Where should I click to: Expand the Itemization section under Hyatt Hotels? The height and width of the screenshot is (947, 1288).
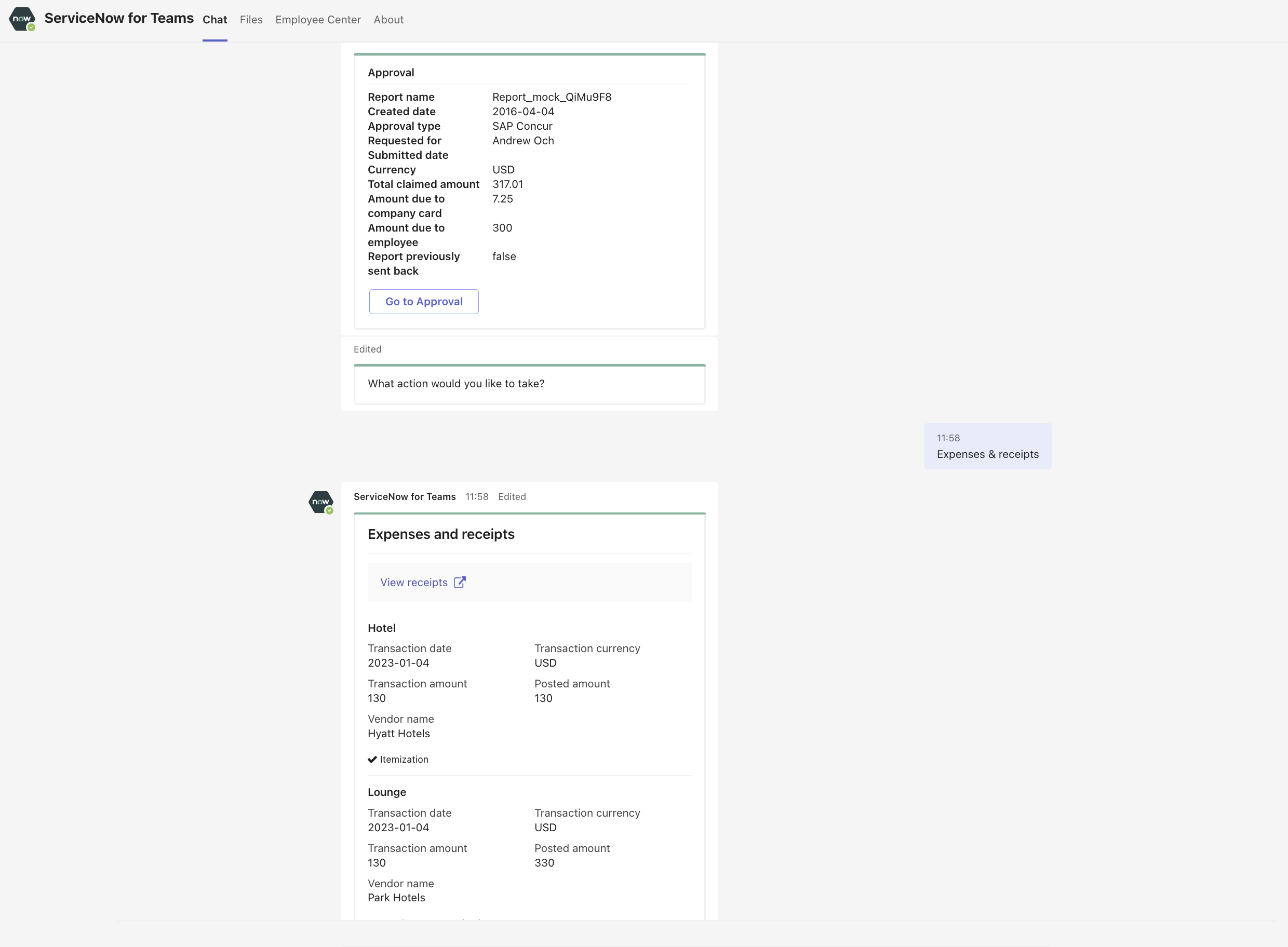(x=403, y=759)
